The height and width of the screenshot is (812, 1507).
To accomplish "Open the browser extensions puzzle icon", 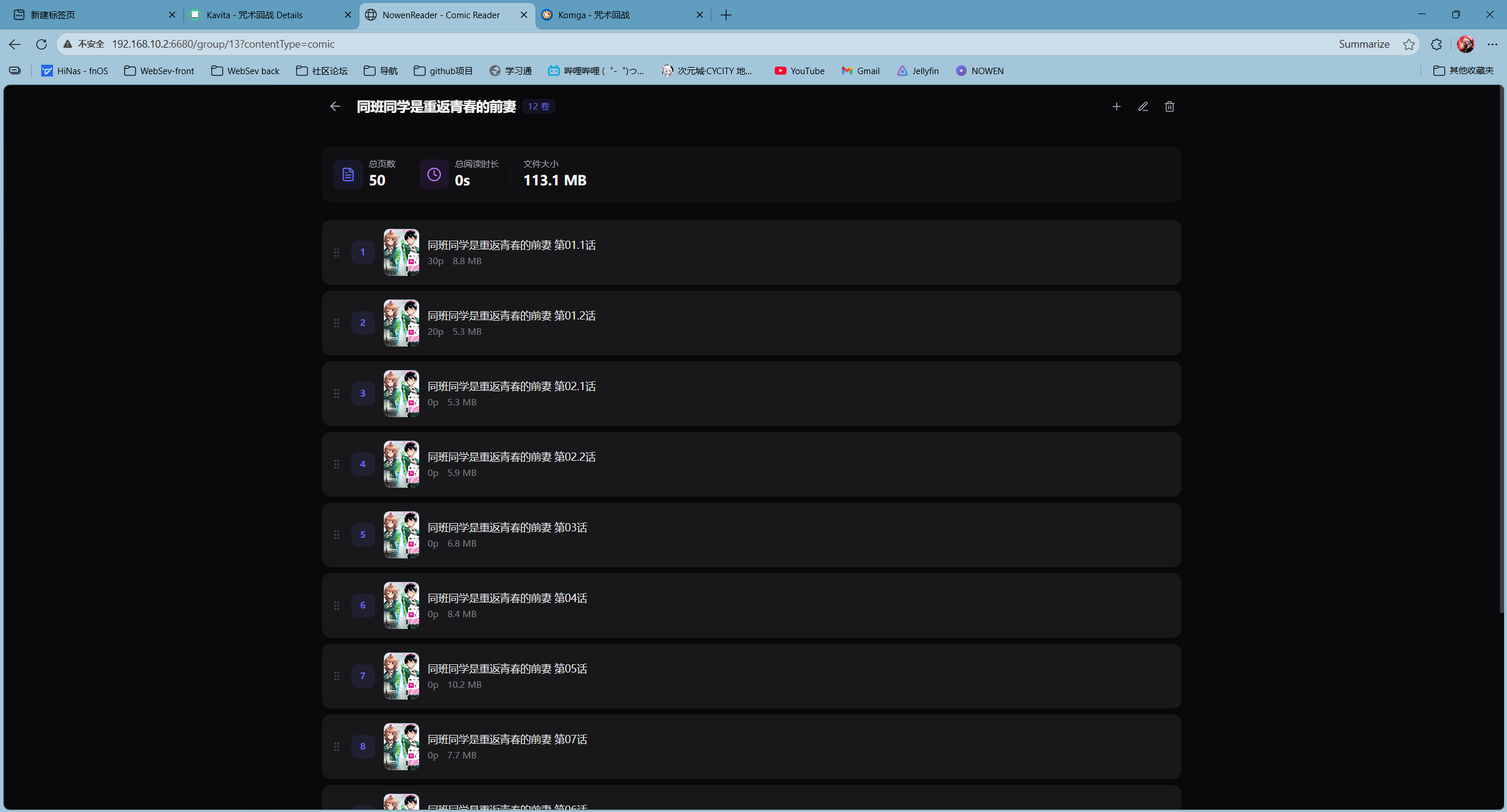I will click(x=1436, y=44).
